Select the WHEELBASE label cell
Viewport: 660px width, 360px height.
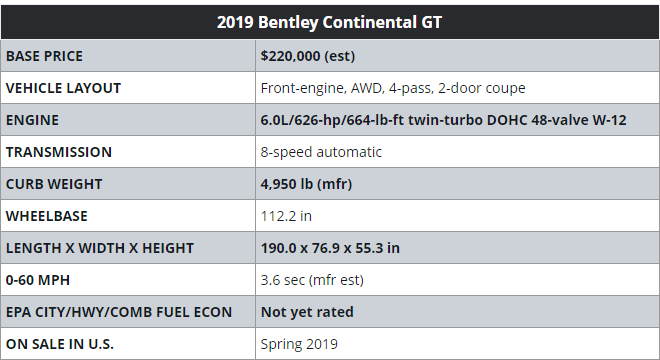tap(128, 216)
